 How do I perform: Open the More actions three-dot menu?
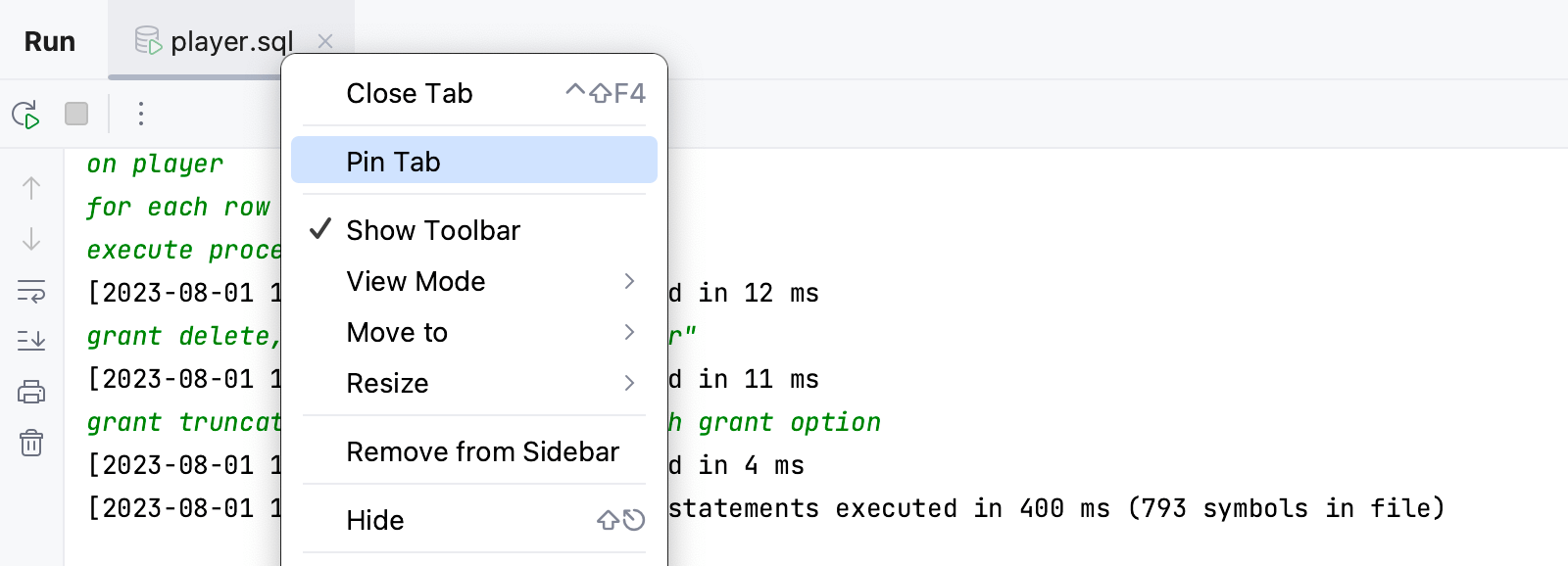(x=141, y=115)
